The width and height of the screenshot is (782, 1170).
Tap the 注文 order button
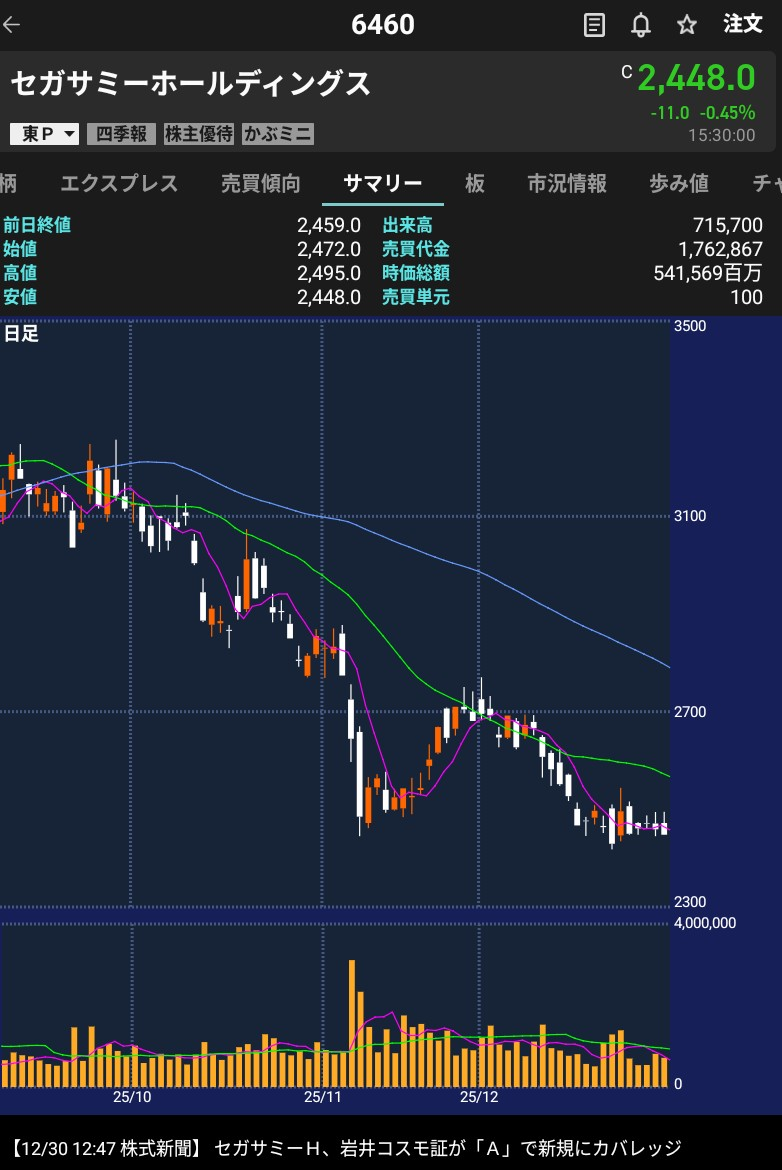click(742, 24)
